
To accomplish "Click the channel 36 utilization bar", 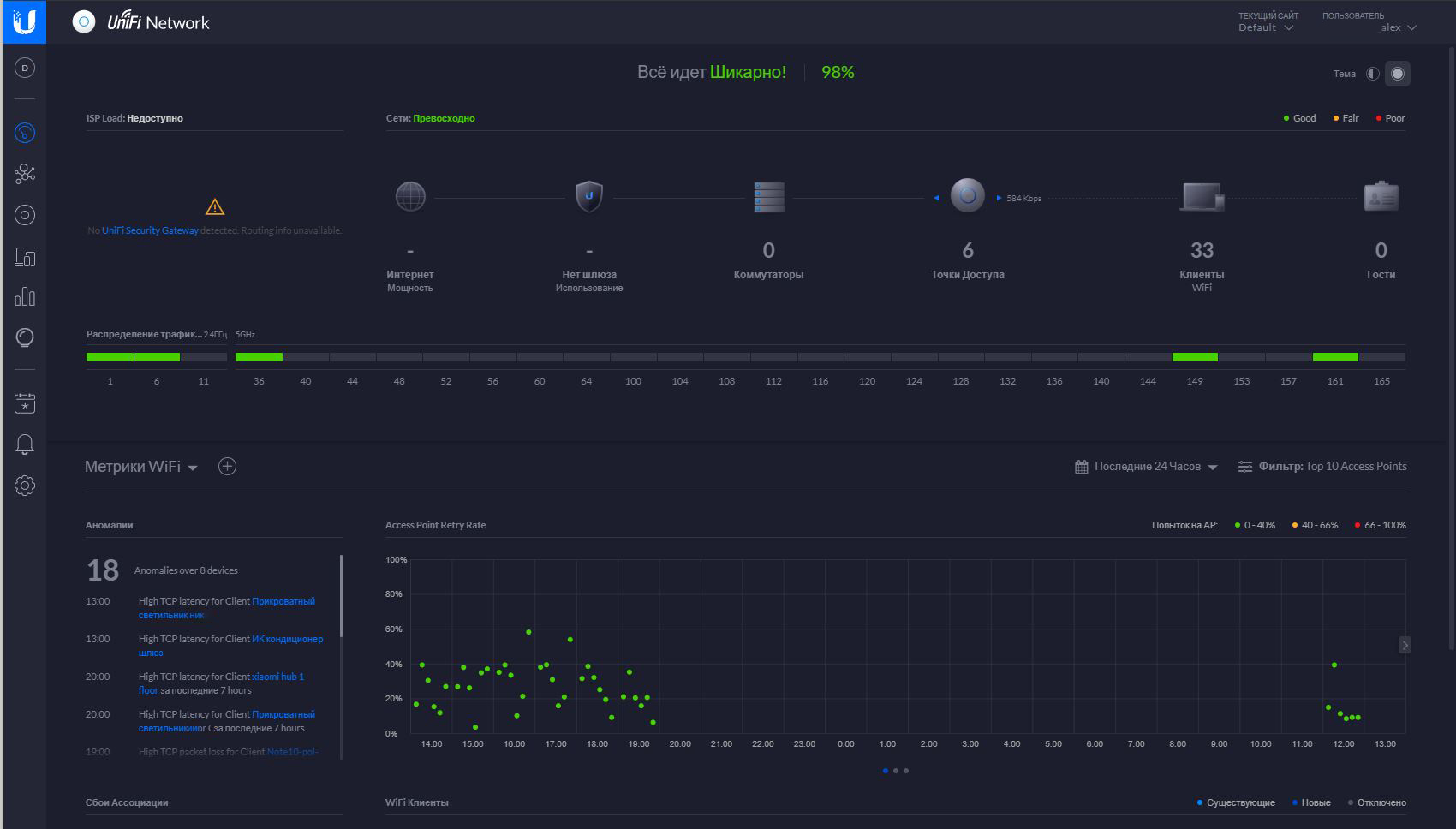I will point(259,357).
